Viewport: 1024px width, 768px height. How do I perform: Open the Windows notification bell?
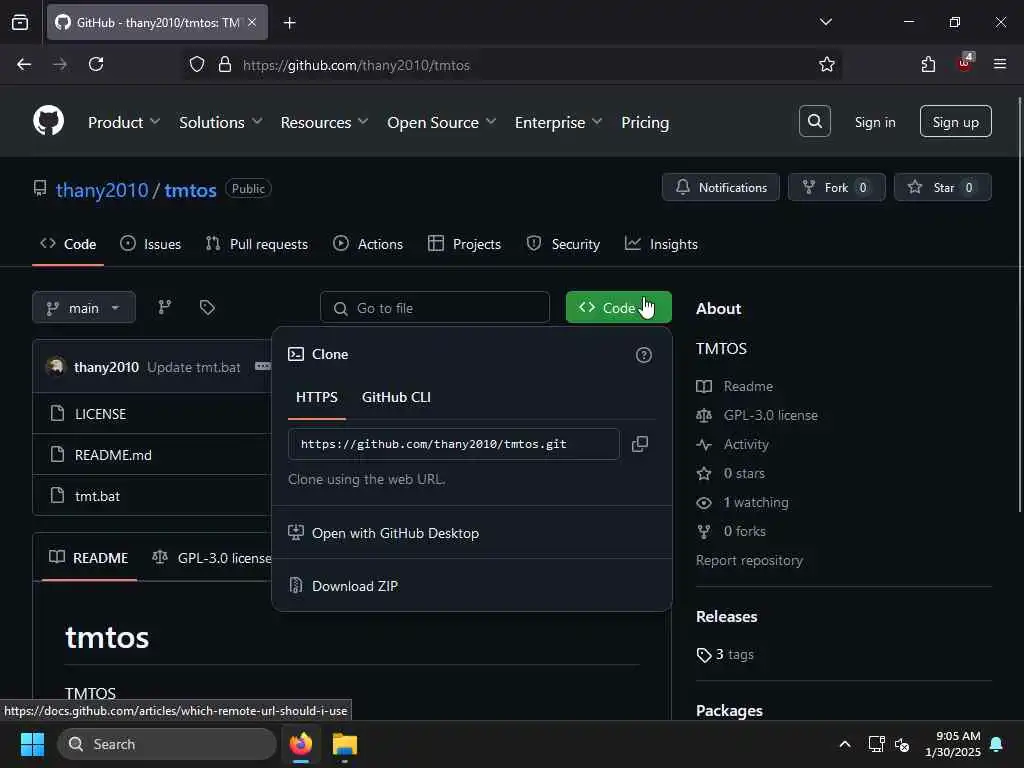pos(996,744)
